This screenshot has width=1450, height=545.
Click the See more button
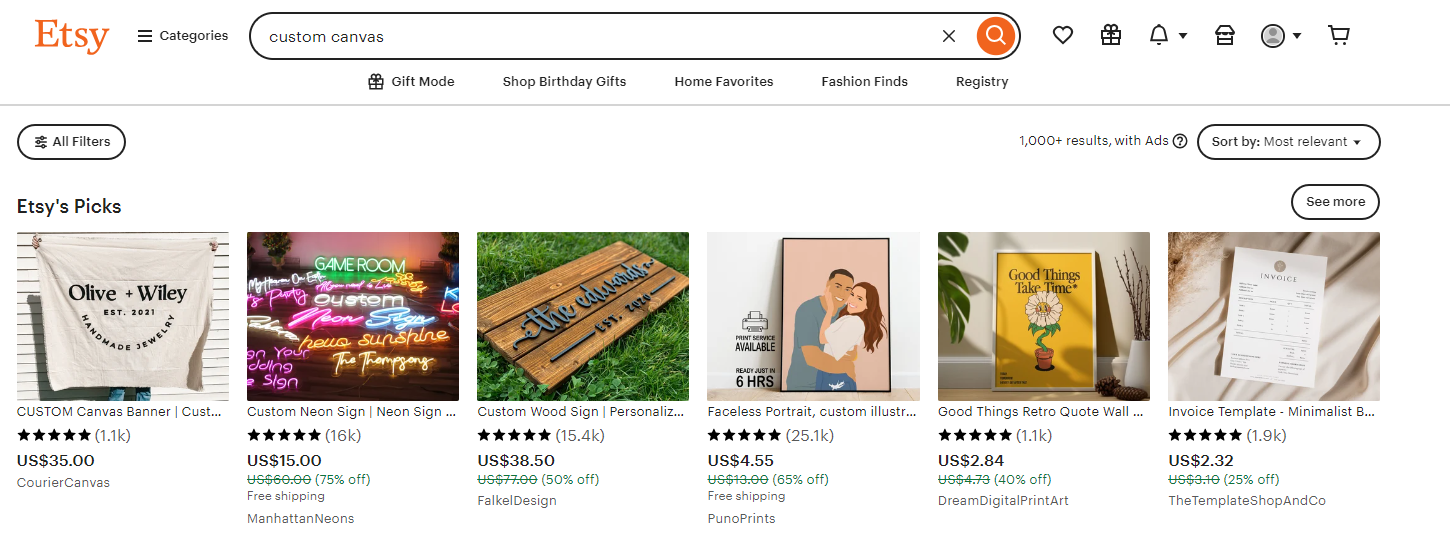pyautogui.click(x=1335, y=202)
